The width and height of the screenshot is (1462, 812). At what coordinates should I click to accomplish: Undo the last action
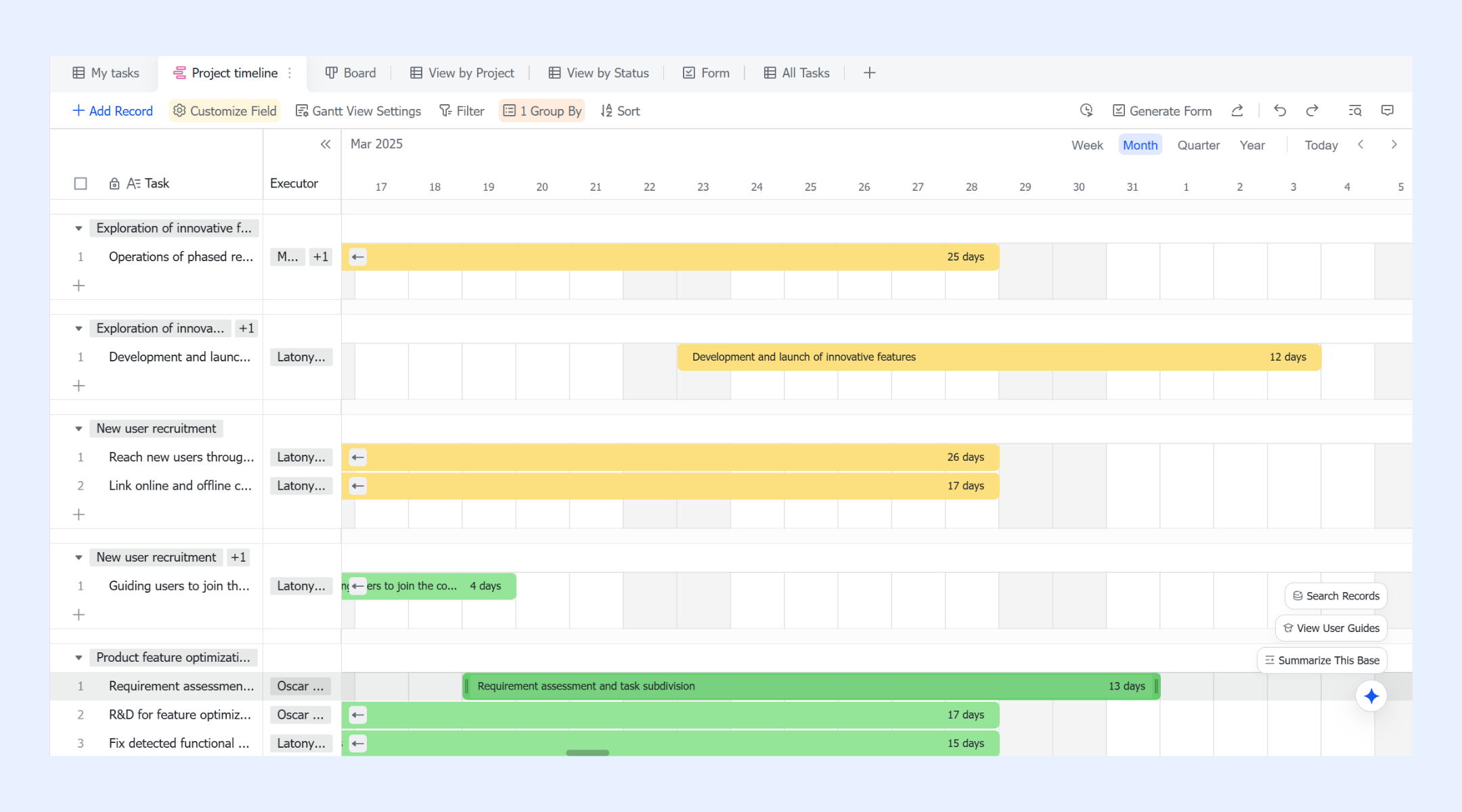tap(1280, 110)
